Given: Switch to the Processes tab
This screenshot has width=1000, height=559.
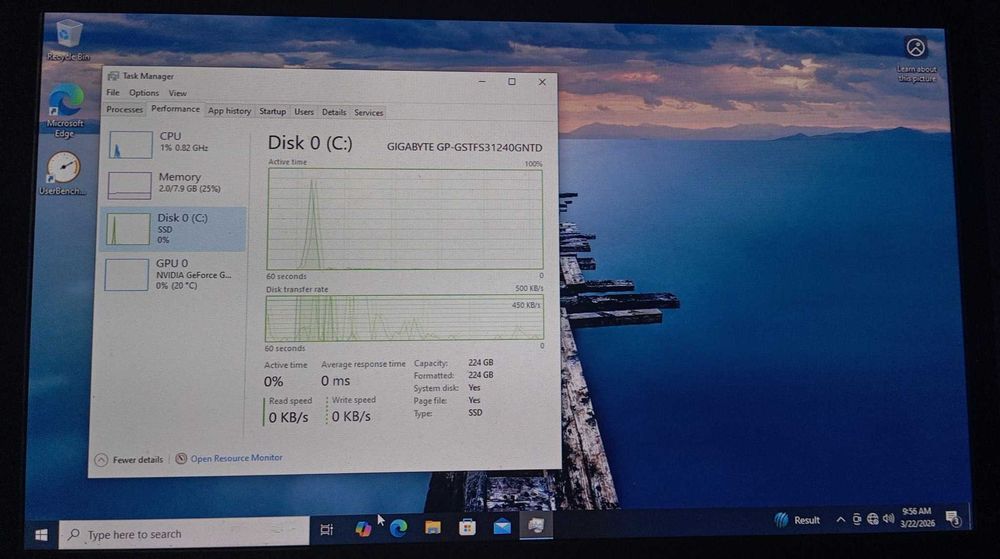Looking at the screenshot, I should click(x=124, y=110).
